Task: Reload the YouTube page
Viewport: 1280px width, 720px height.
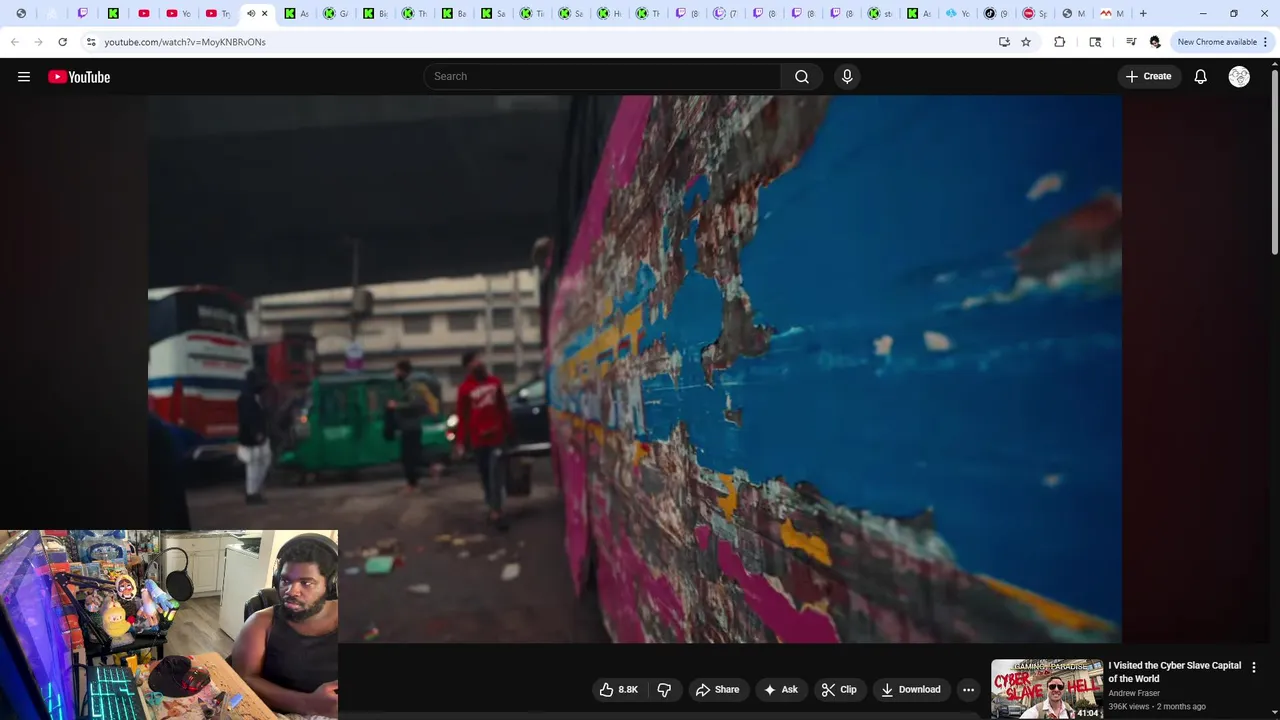Action: coord(62,42)
